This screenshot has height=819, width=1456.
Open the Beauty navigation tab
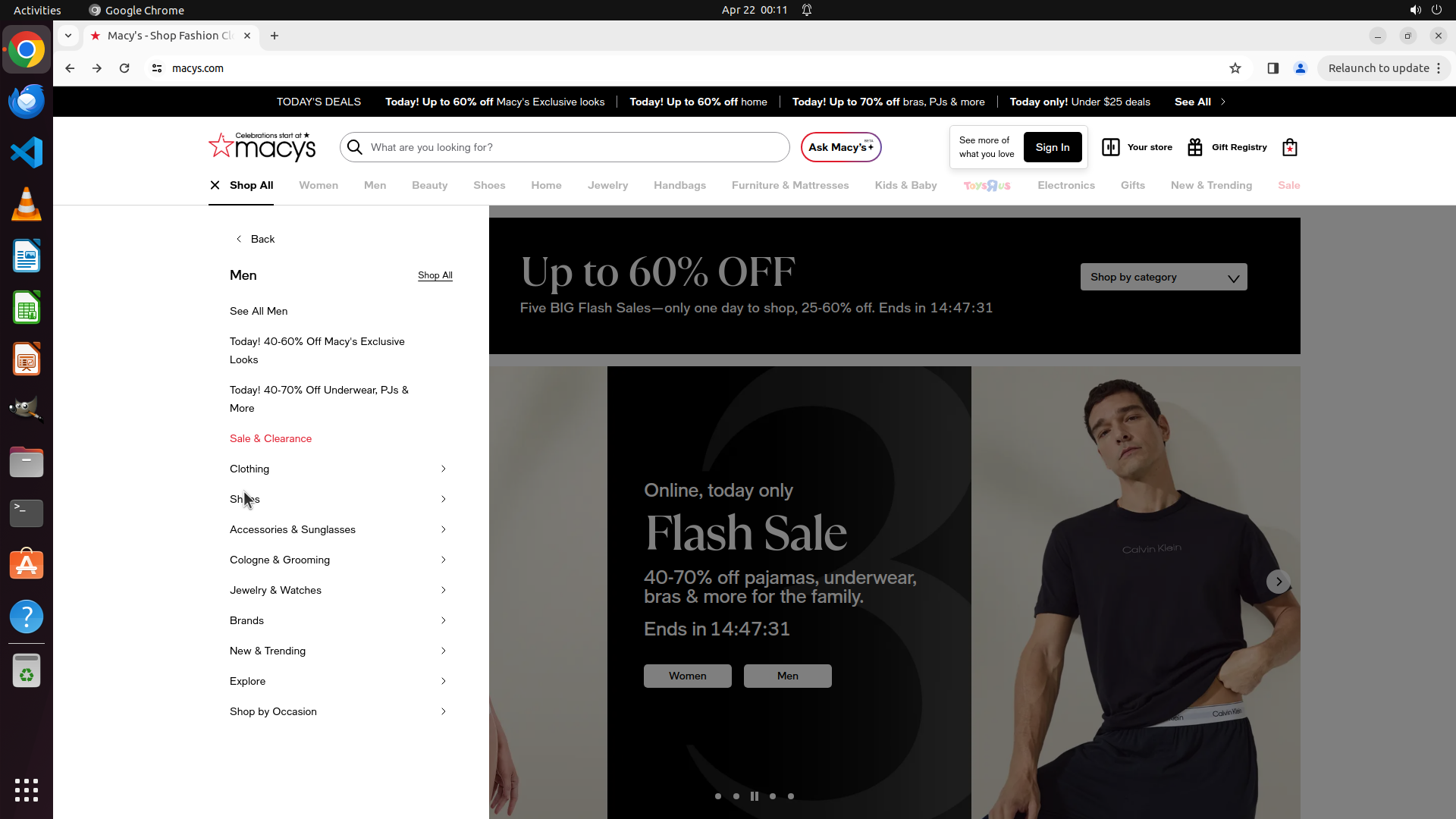pos(429,185)
